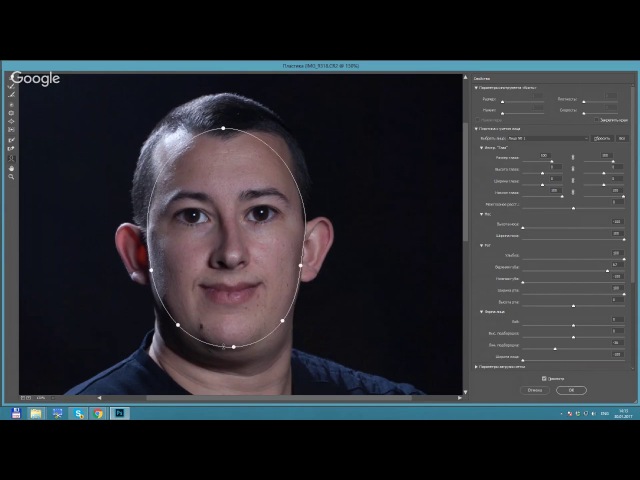Screen dimensions: 640x480
Task: Toggle the Eye Size link icon
Action: coord(573,157)
